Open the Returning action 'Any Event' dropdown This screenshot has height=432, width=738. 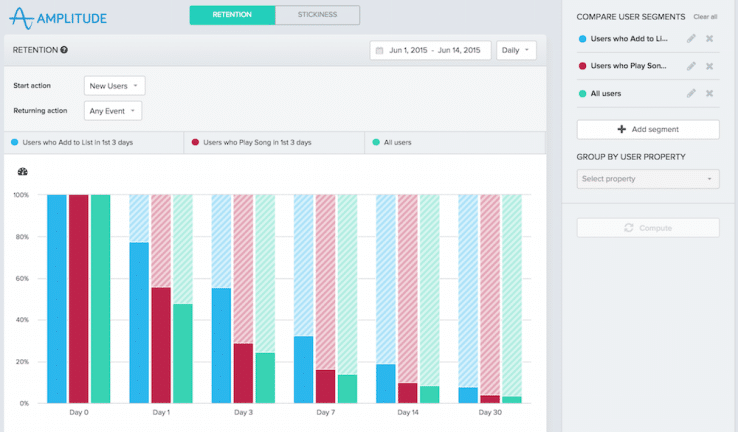click(113, 111)
